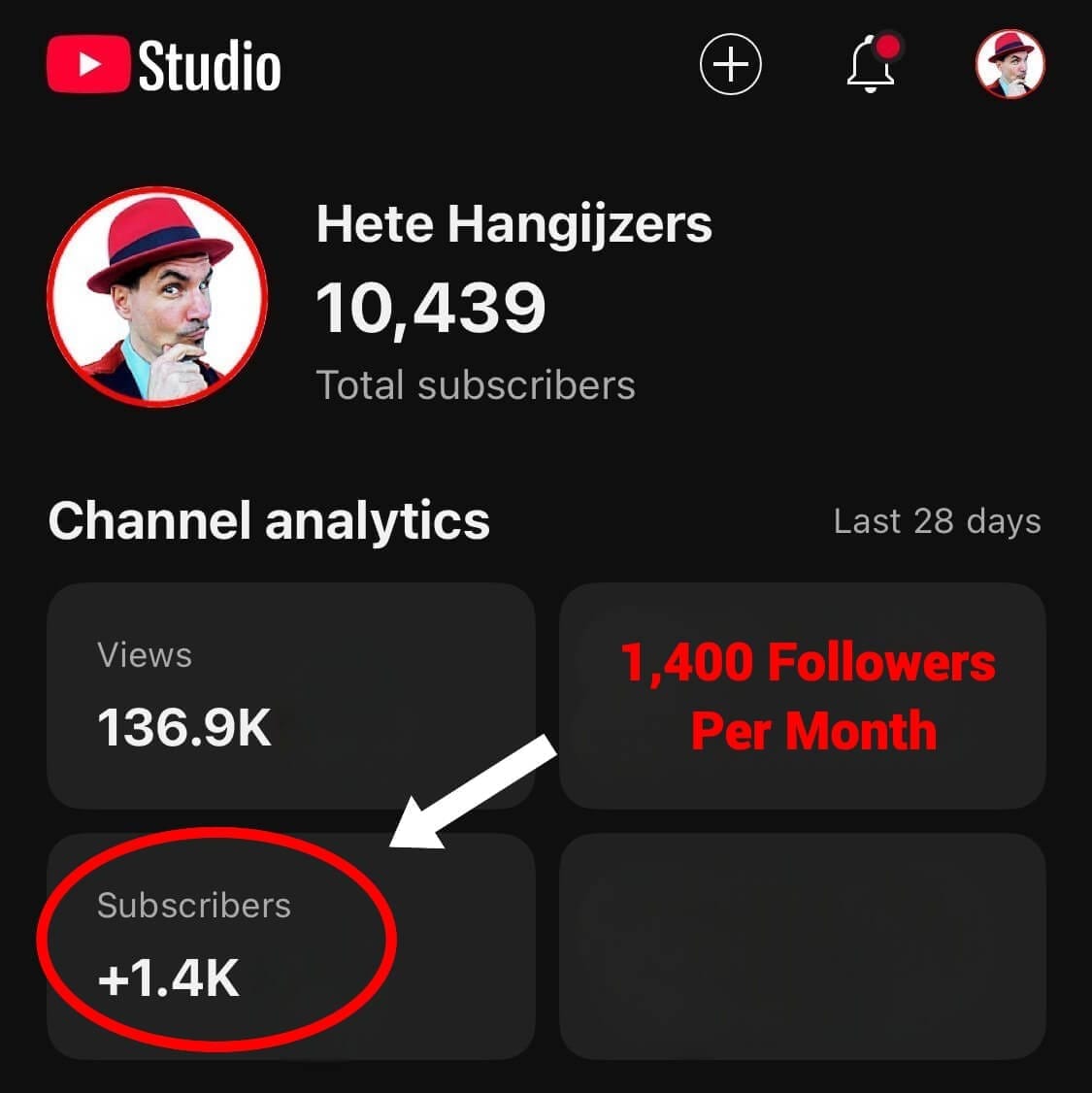Open the account avatar in header

1009,64
